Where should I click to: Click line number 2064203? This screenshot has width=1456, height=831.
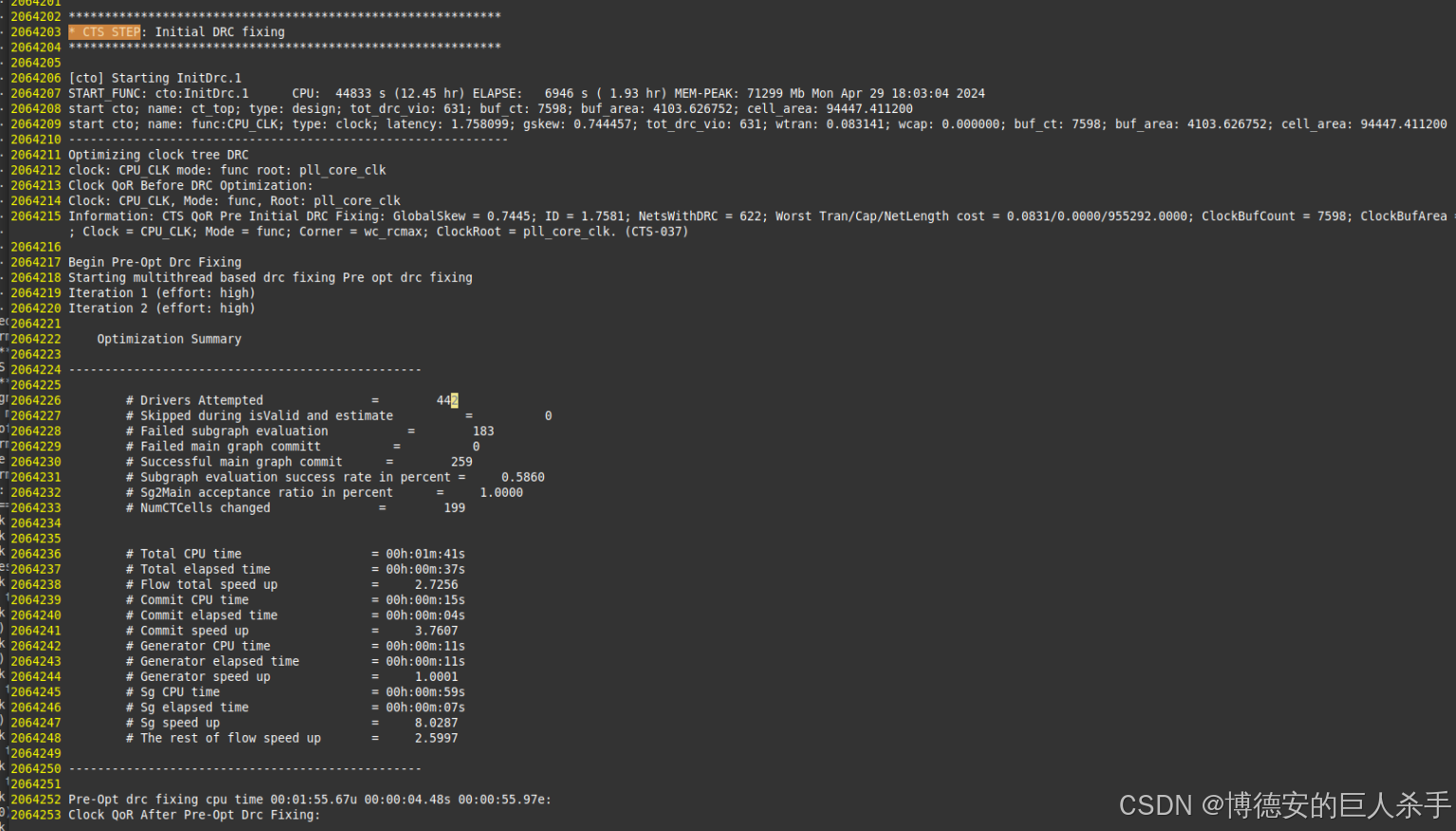pos(35,31)
